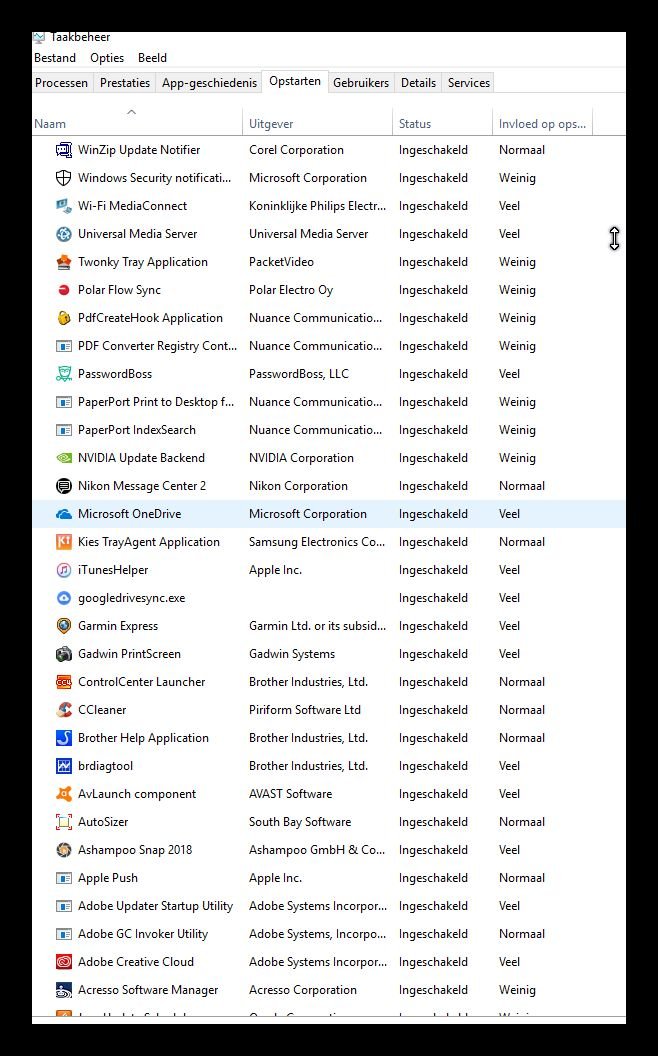Open the Bestand menu
Viewport: 658px width, 1056px height.
[x=55, y=58]
